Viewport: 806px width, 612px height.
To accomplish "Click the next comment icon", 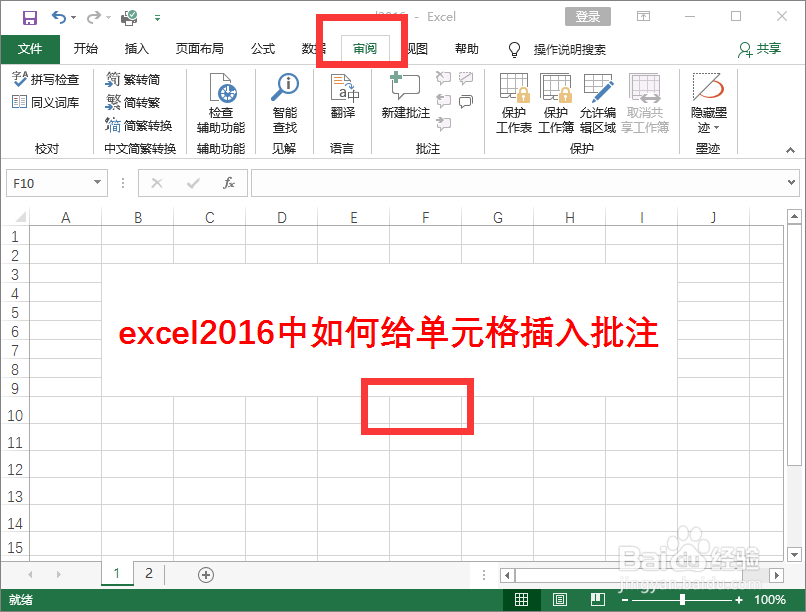I will pyautogui.click(x=443, y=123).
